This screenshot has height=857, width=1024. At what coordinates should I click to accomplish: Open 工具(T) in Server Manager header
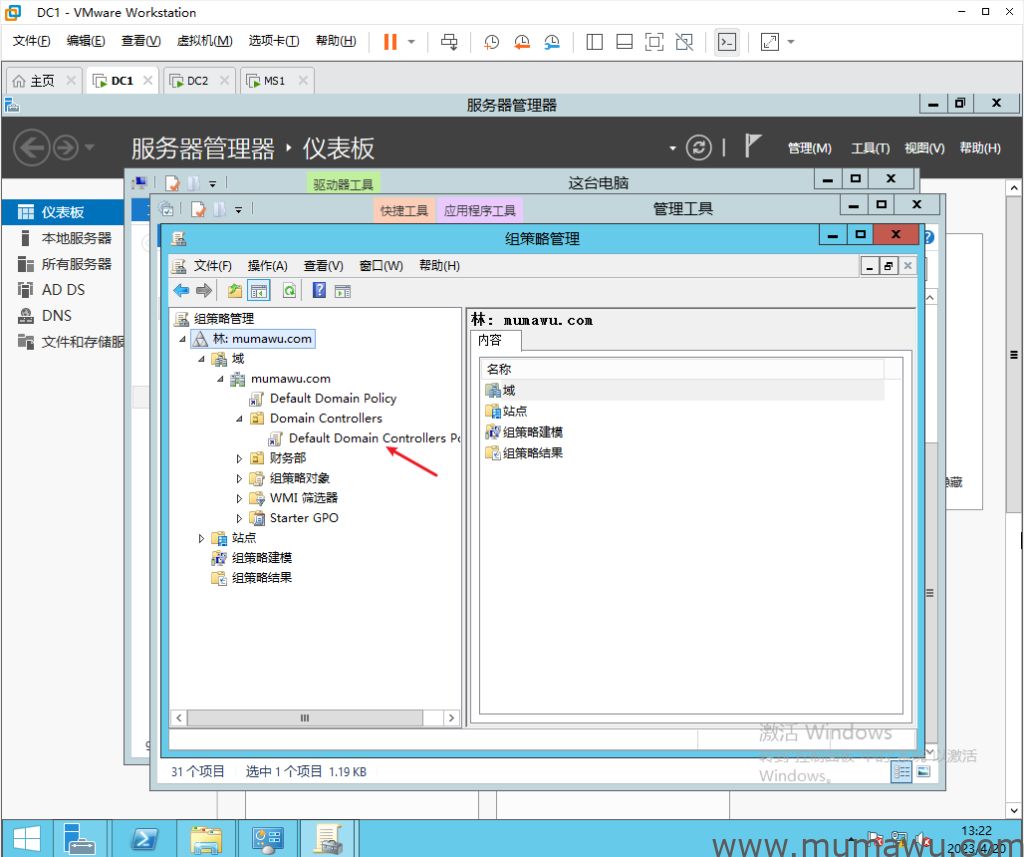[870, 148]
